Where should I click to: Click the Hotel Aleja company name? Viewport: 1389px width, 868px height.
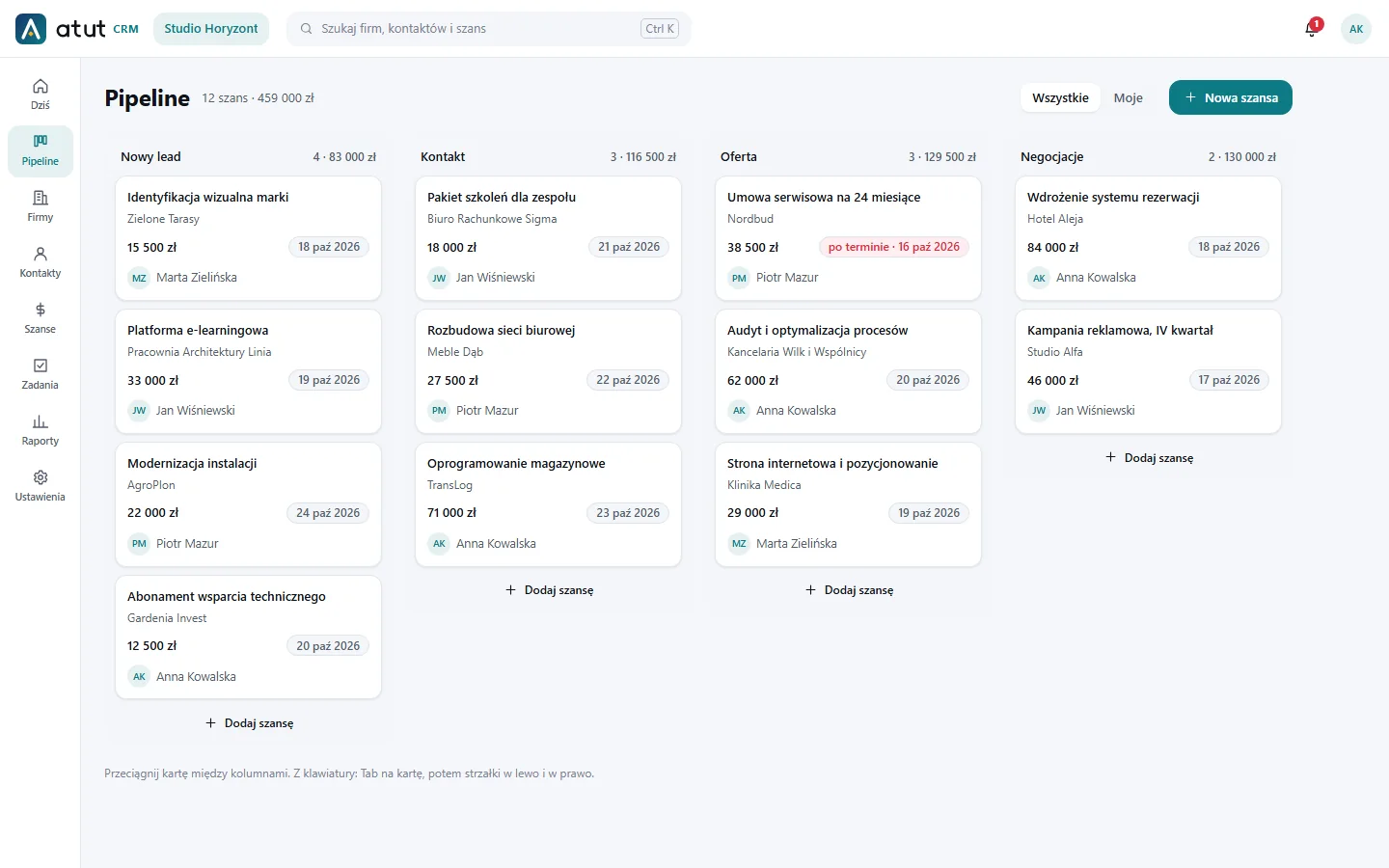(1055, 219)
